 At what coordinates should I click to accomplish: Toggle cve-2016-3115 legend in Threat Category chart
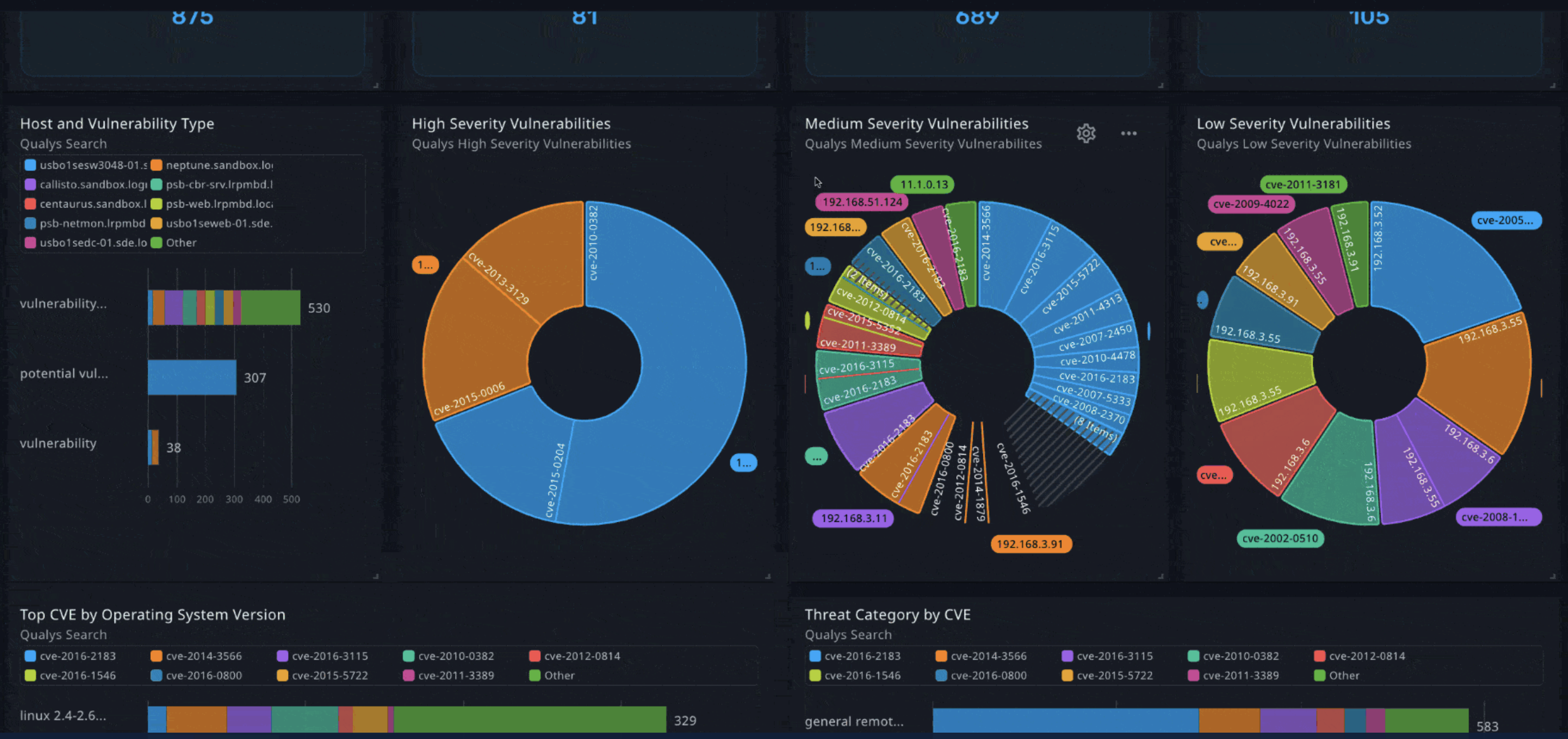(1107, 656)
